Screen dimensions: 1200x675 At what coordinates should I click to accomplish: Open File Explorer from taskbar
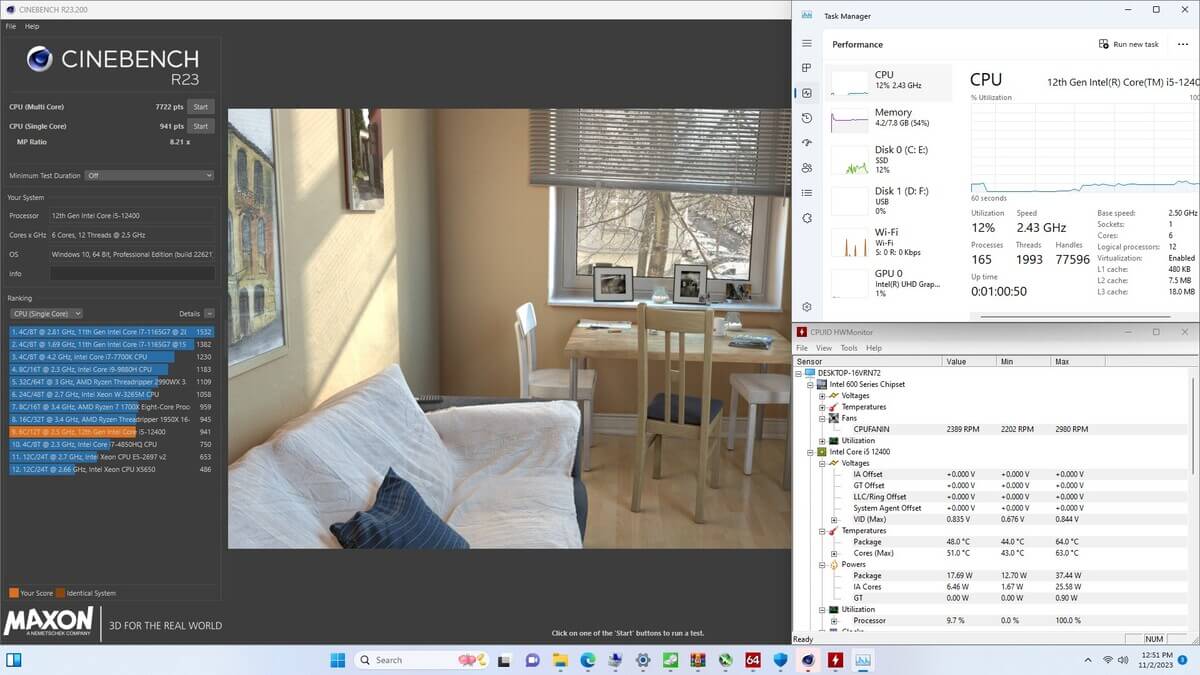pos(561,660)
